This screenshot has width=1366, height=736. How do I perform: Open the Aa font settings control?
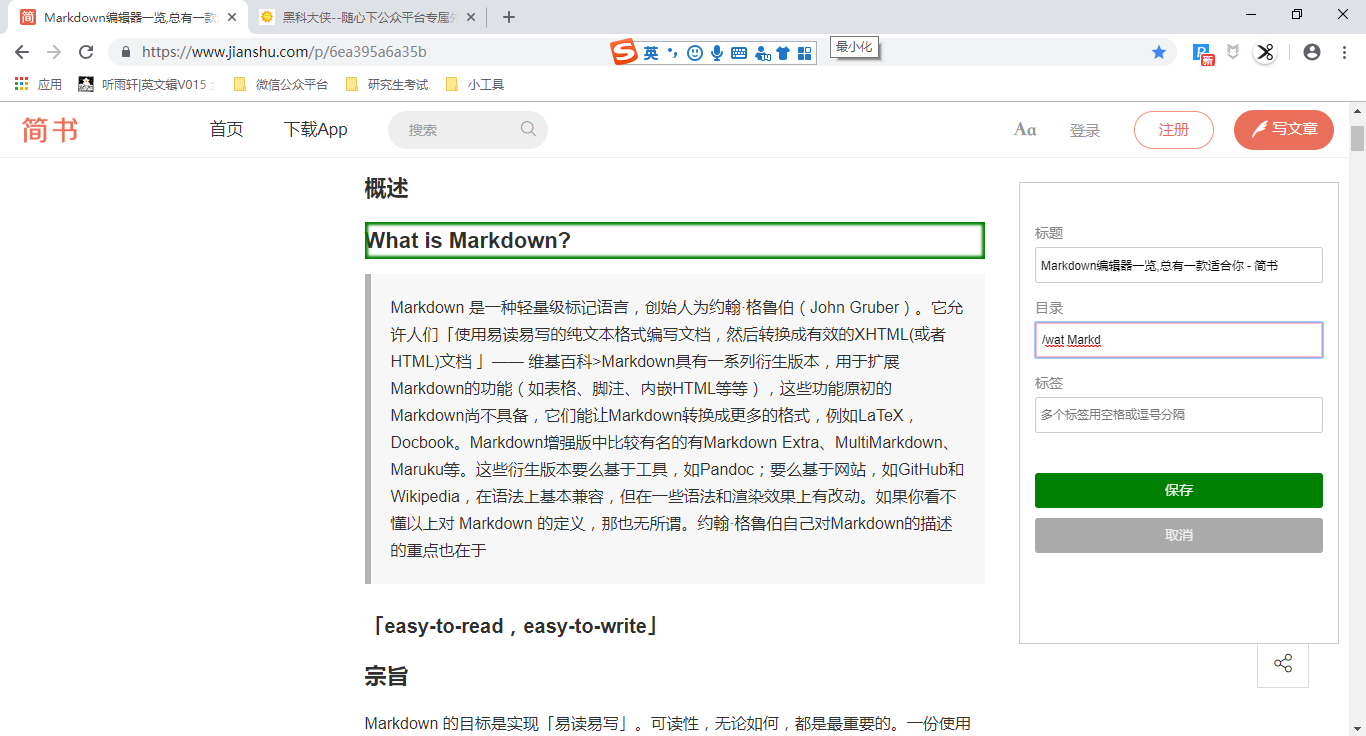click(x=1024, y=129)
